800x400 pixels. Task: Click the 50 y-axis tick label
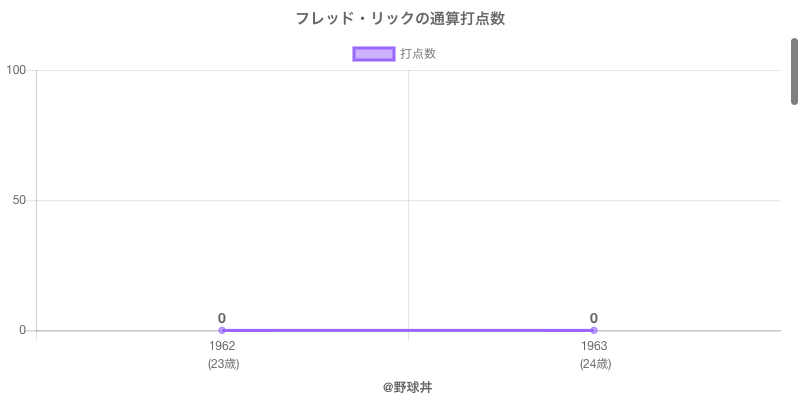click(19, 200)
